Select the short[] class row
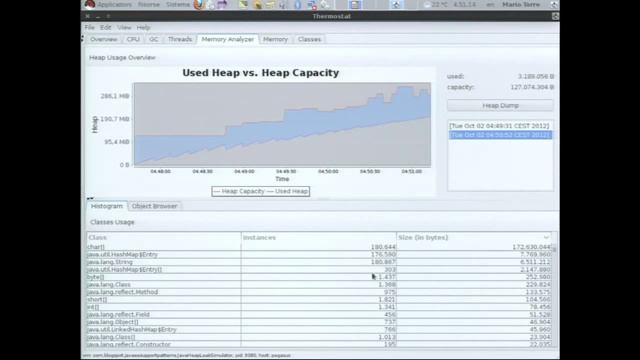This screenshot has height=360, width=640. click(319, 299)
